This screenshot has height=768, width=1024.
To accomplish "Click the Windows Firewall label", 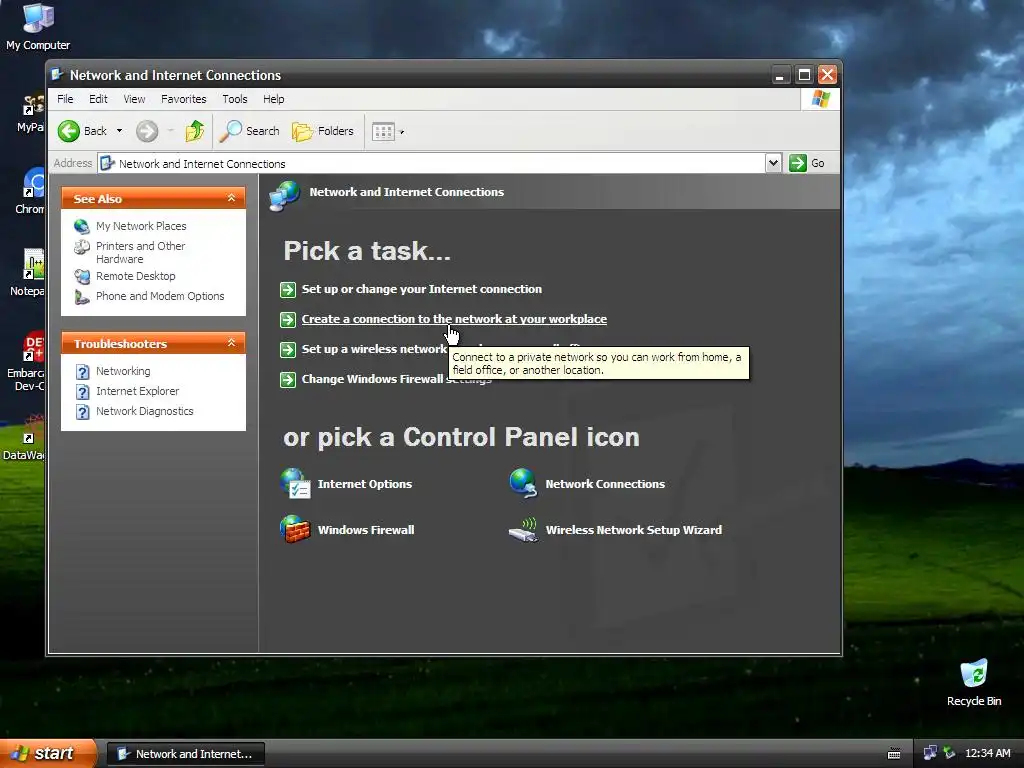I will (x=366, y=530).
